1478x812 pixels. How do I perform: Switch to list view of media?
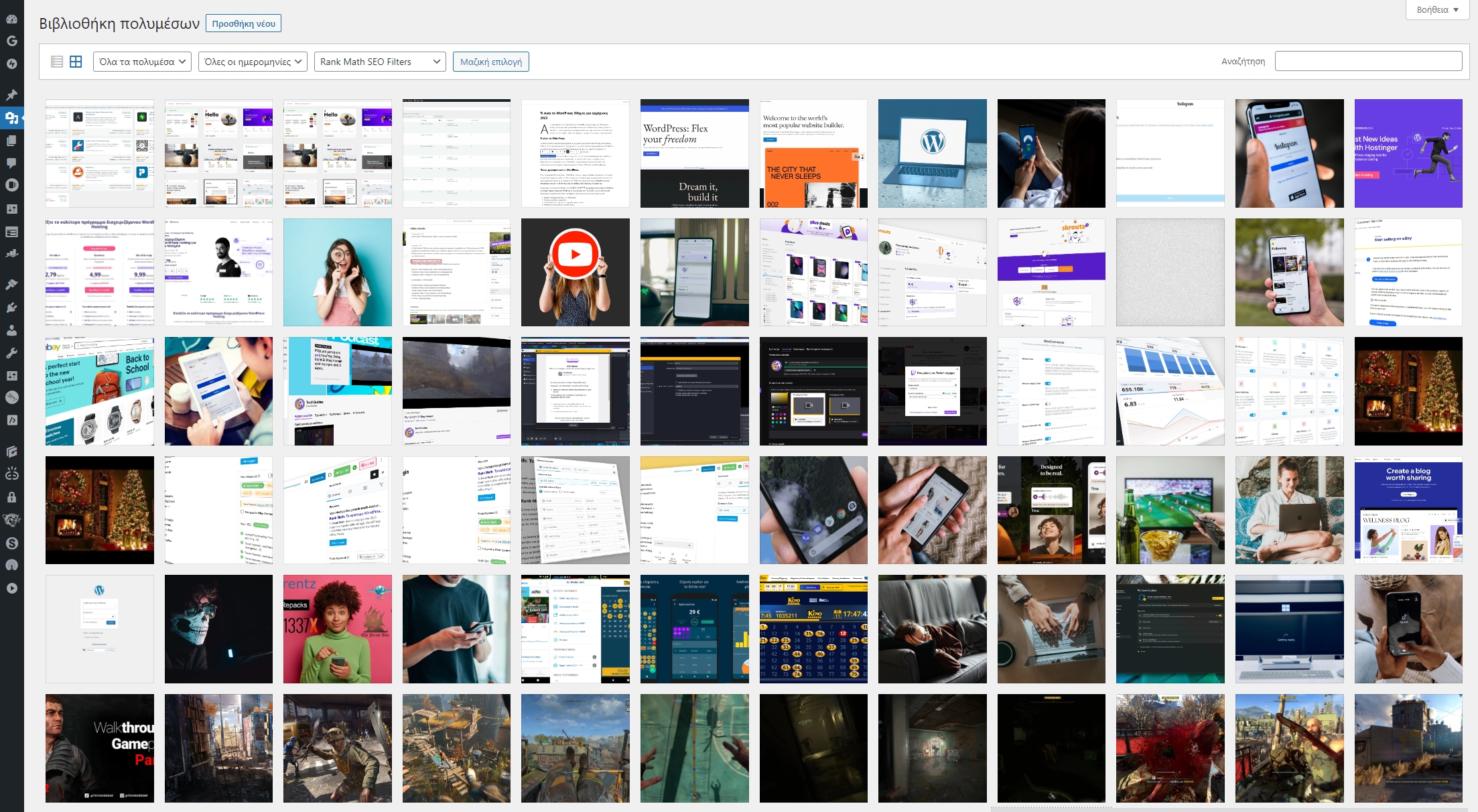[57, 62]
